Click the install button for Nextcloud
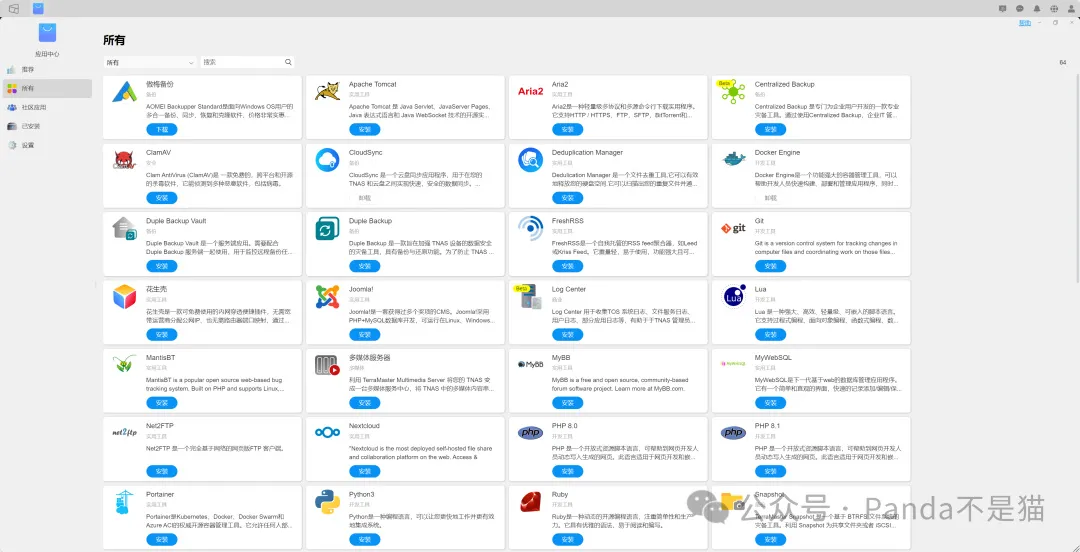Viewport: 1080px width, 552px height. click(x=364, y=471)
